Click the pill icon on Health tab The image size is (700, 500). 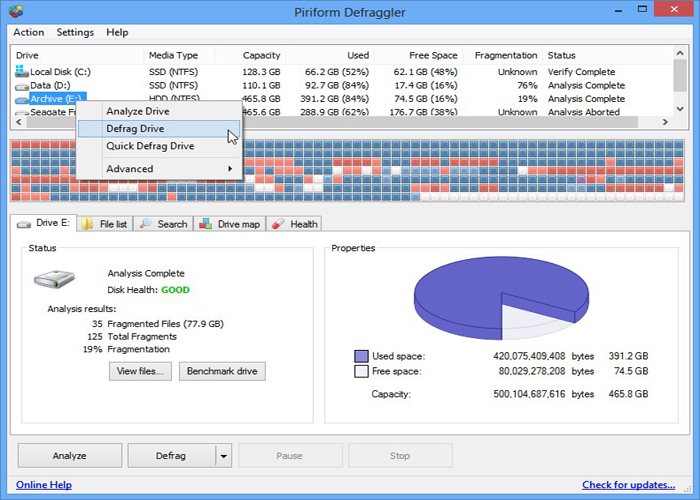click(x=278, y=224)
